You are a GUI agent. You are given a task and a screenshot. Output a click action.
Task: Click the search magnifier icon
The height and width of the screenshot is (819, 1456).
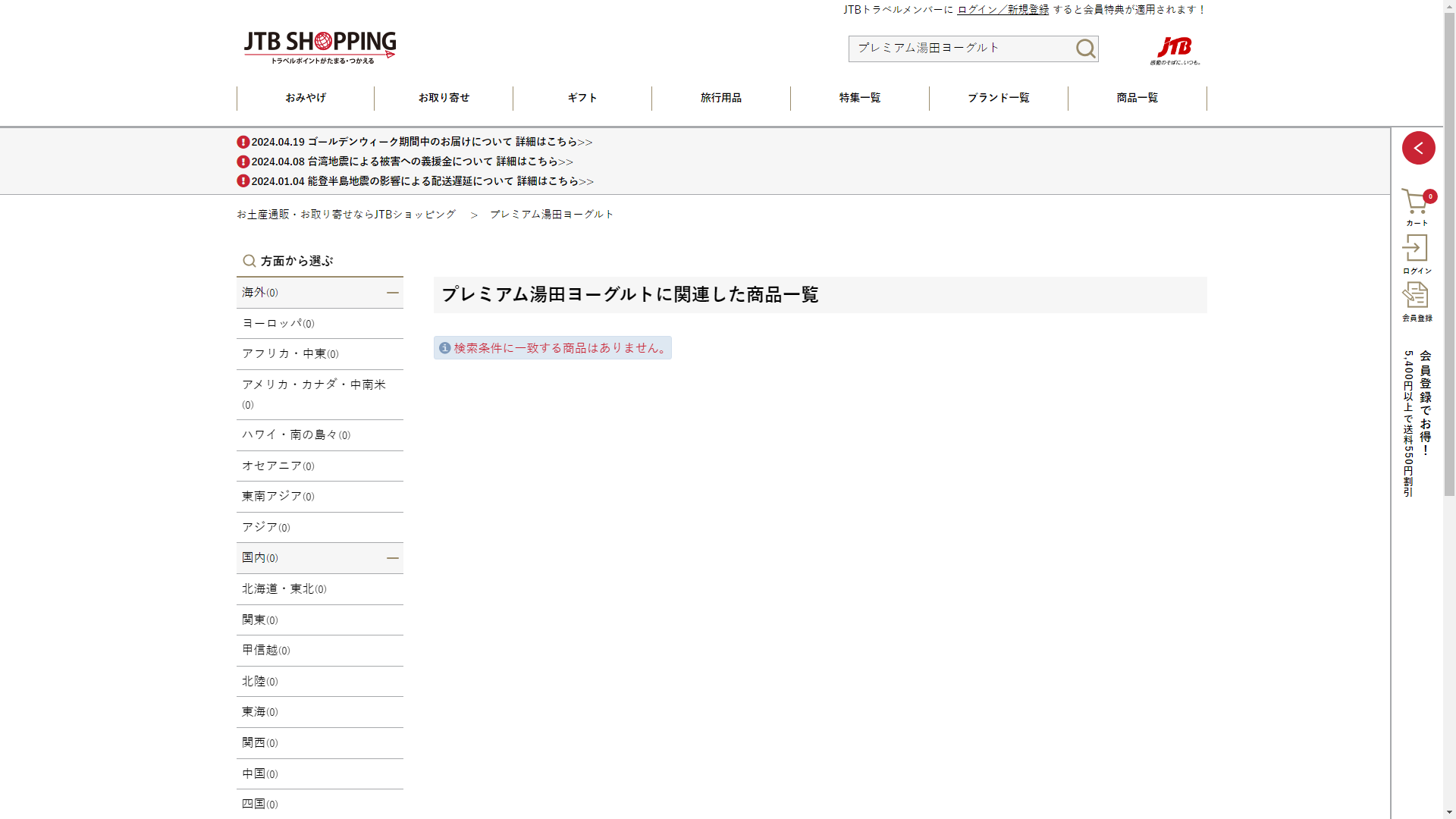(x=1085, y=49)
